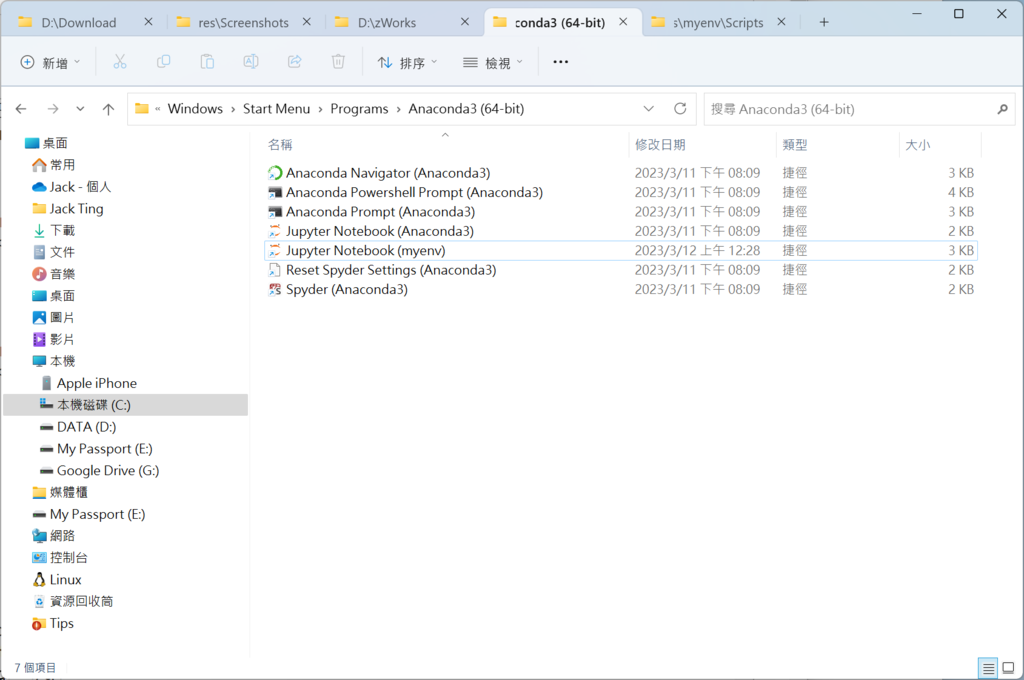This screenshot has width=1024, height=680.
Task: Expand address bar history dropdown
Action: pyautogui.click(x=648, y=108)
